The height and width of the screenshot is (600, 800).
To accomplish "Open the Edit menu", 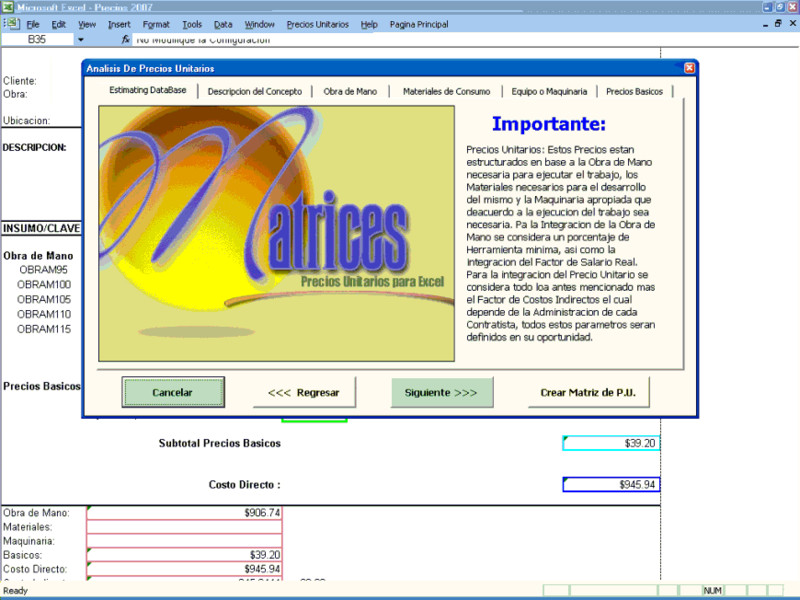I will tap(58, 24).
